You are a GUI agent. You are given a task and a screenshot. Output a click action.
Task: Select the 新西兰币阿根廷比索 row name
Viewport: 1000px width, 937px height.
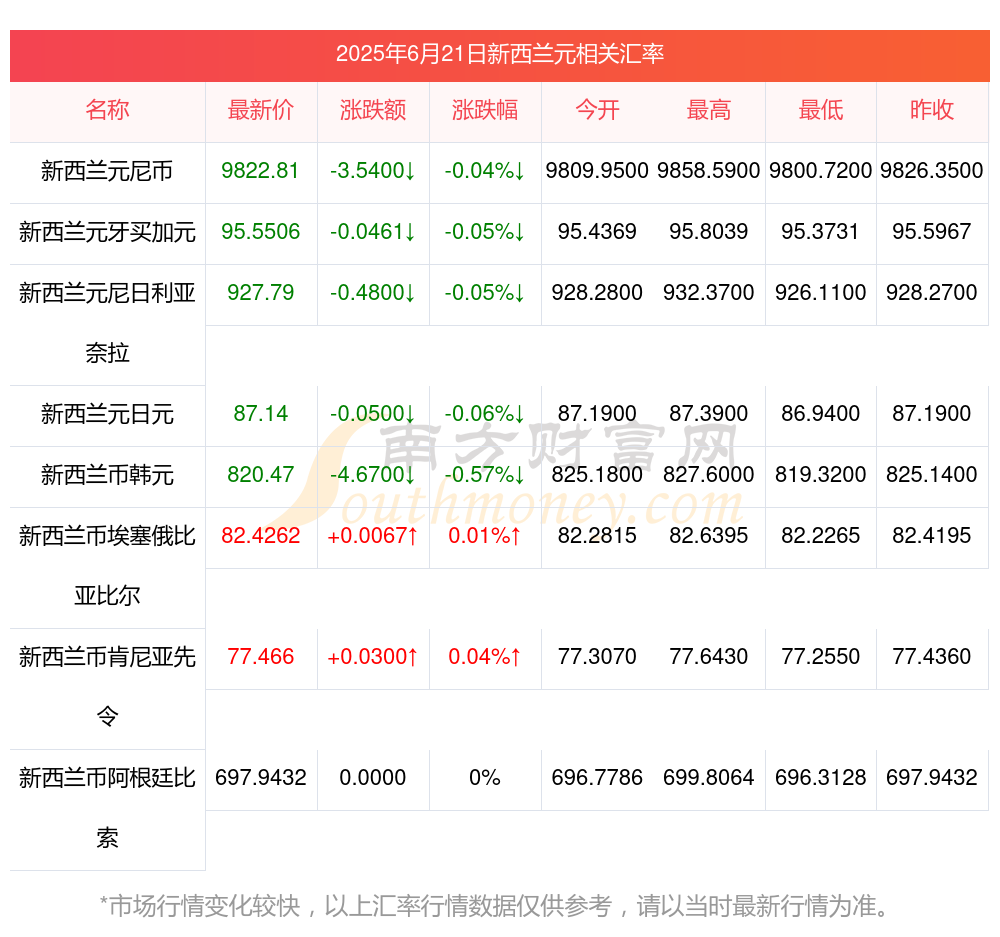(107, 808)
